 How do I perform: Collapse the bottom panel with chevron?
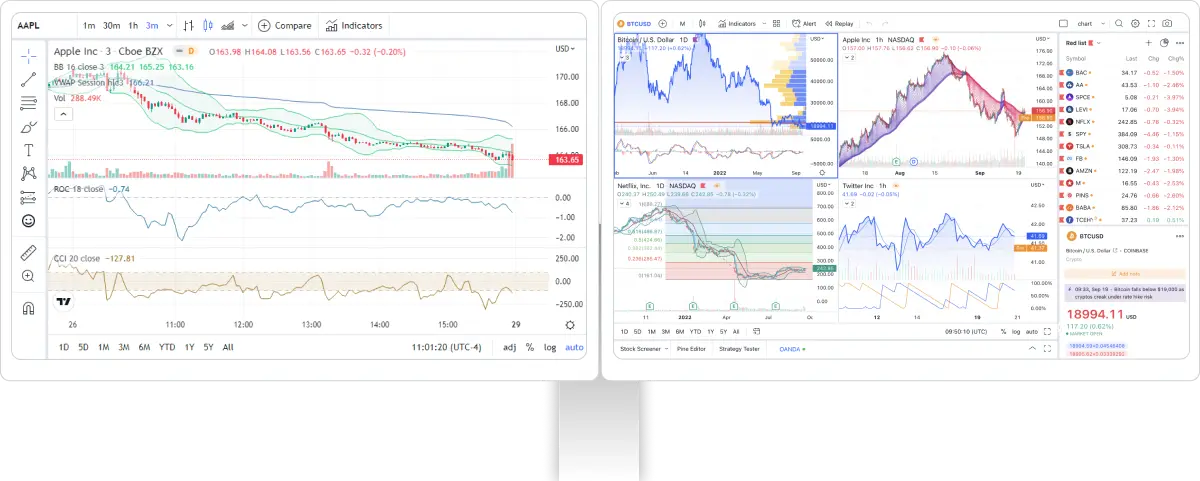1032,348
